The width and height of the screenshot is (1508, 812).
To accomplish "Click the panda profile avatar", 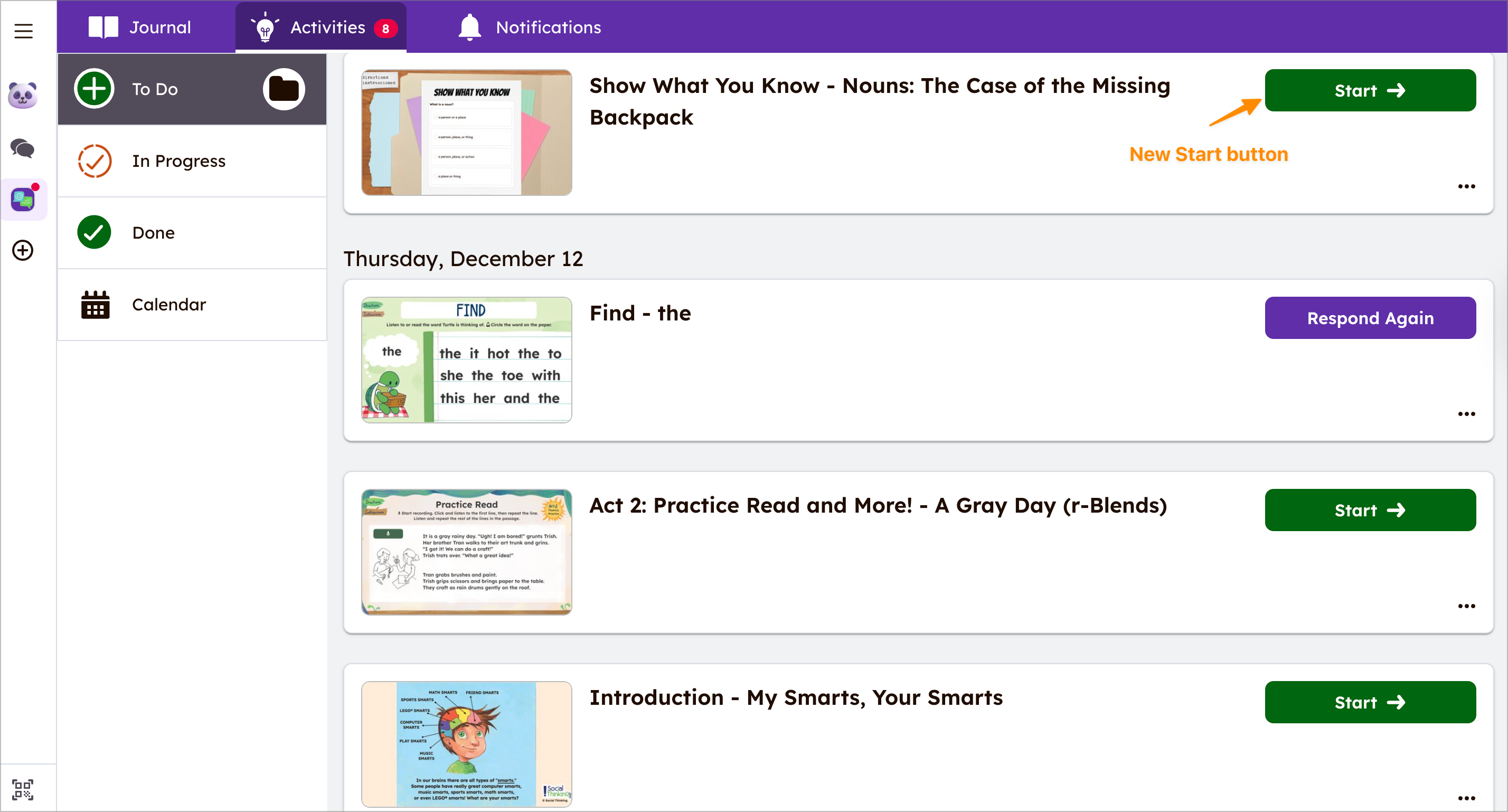I will pyautogui.click(x=23, y=95).
